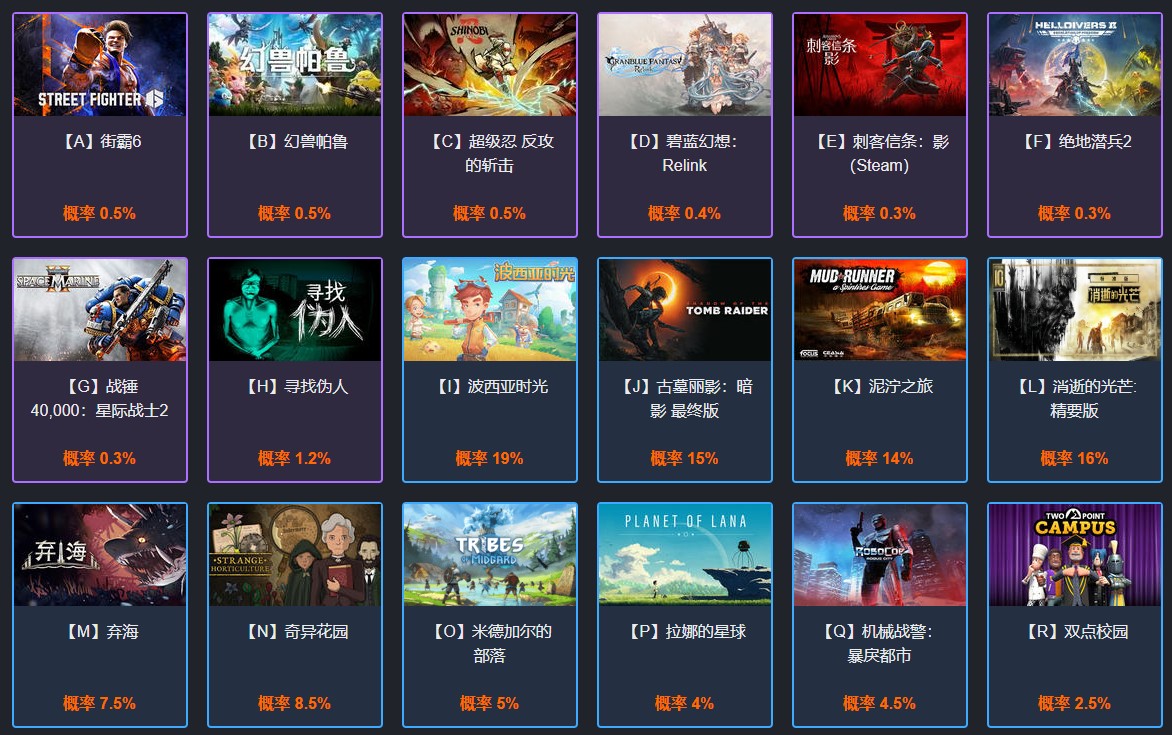The width and height of the screenshot is (1172, 735).
Task: Click the 概率 19% label under 波西亚时光
Action: 490,458
